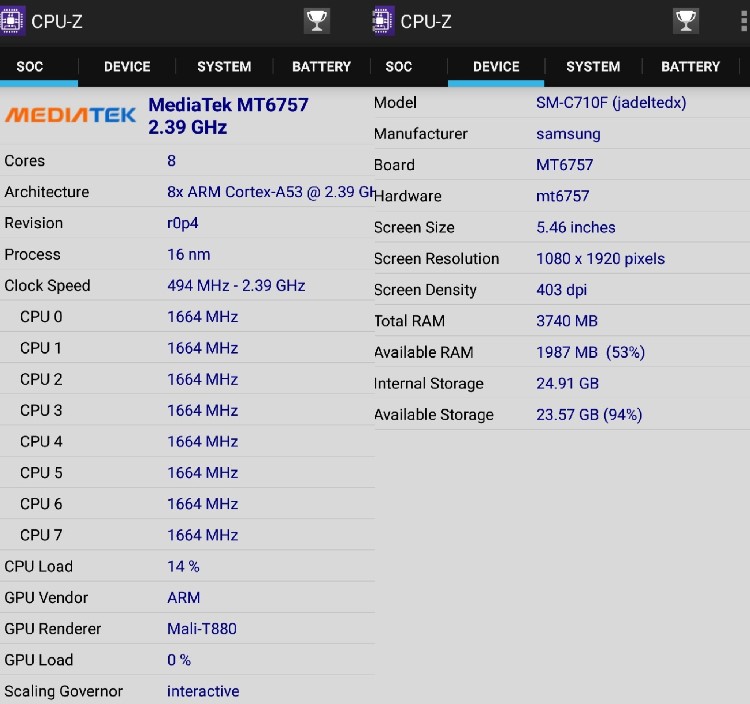Click the CPU 7 row
The image size is (750, 704).
tap(188, 535)
